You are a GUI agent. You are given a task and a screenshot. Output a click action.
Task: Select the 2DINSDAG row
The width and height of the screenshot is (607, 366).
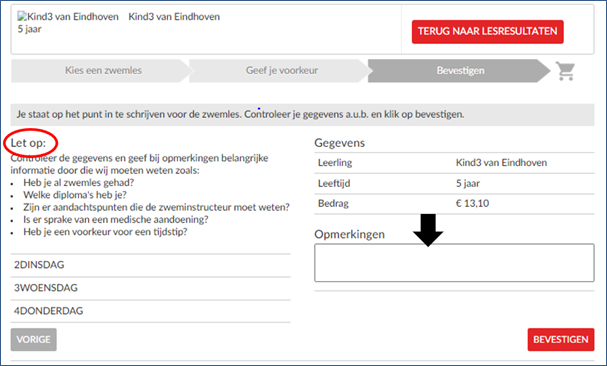click(x=151, y=265)
